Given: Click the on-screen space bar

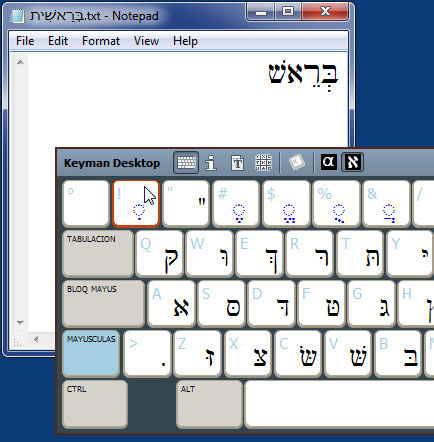Looking at the screenshot, I should [339, 404].
